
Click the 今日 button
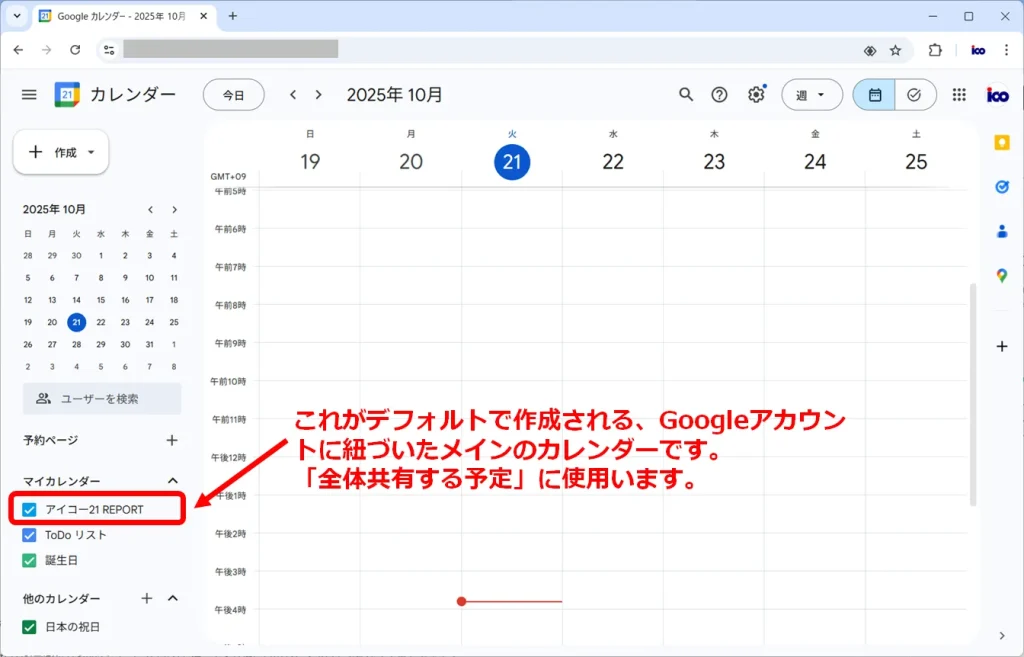233,95
